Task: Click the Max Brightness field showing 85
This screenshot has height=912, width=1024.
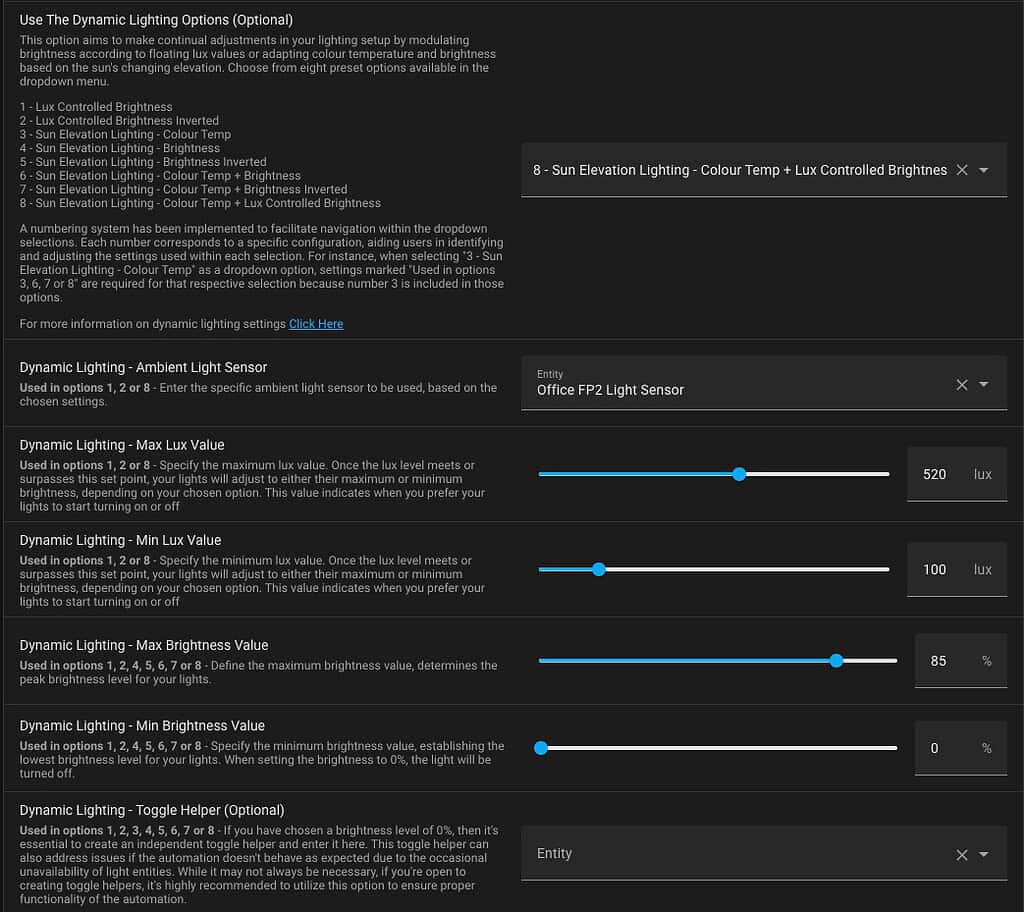Action: click(961, 661)
